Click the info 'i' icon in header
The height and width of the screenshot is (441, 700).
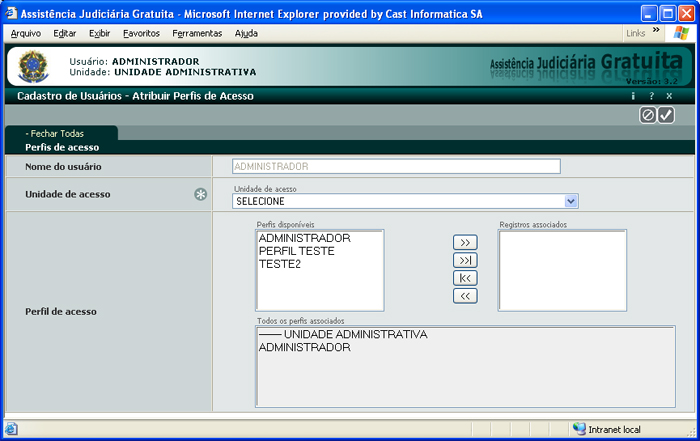[x=633, y=97]
